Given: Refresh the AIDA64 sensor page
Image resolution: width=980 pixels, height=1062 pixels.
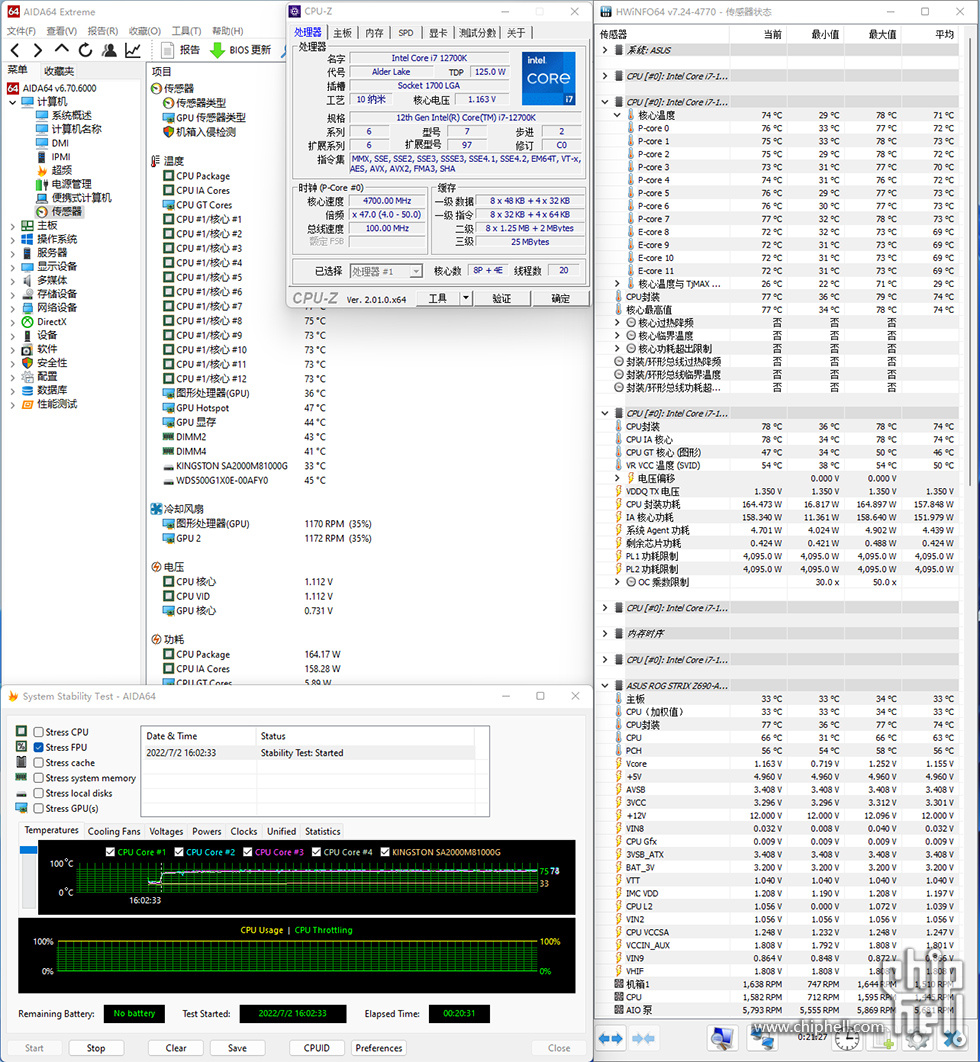Looking at the screenshot, I should pos(85,49).
